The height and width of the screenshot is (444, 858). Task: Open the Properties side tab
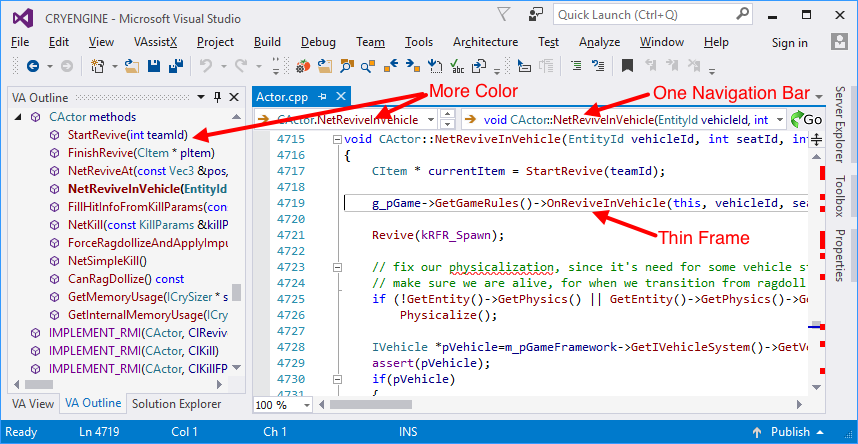pos(840,256)
